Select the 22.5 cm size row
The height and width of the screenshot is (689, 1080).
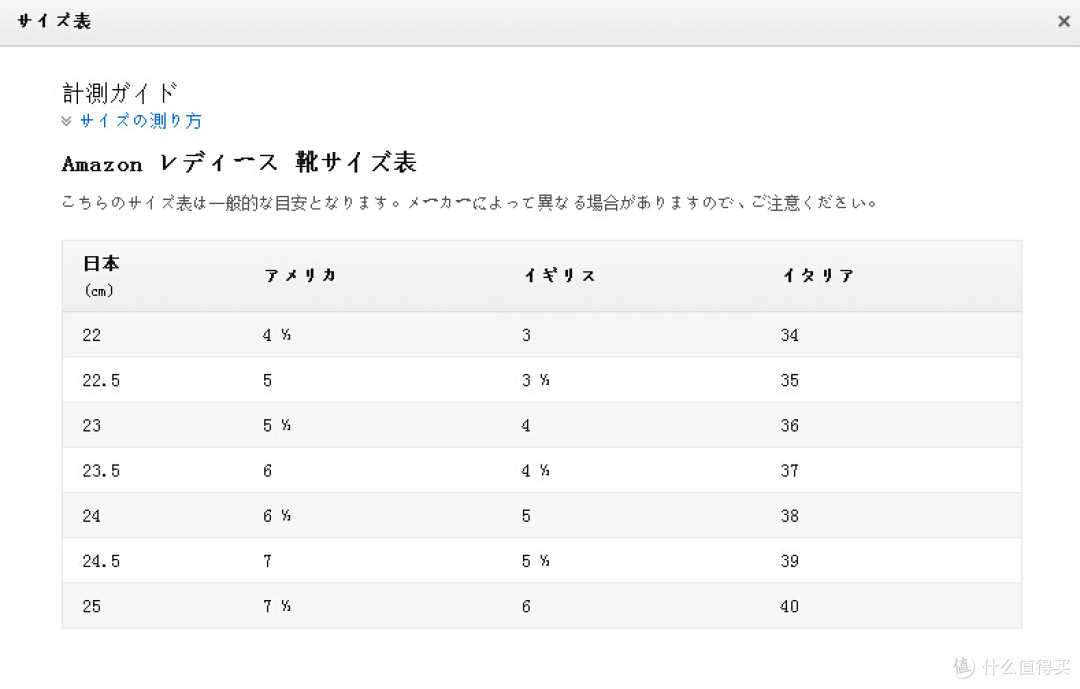tap(541, 380)
